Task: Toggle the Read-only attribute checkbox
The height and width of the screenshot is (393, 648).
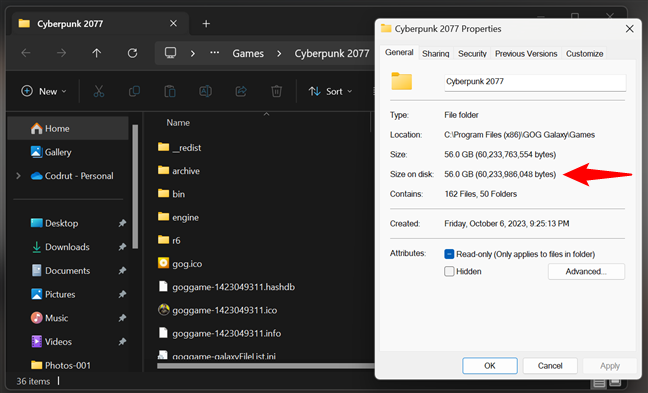Action: pos(449,254)
